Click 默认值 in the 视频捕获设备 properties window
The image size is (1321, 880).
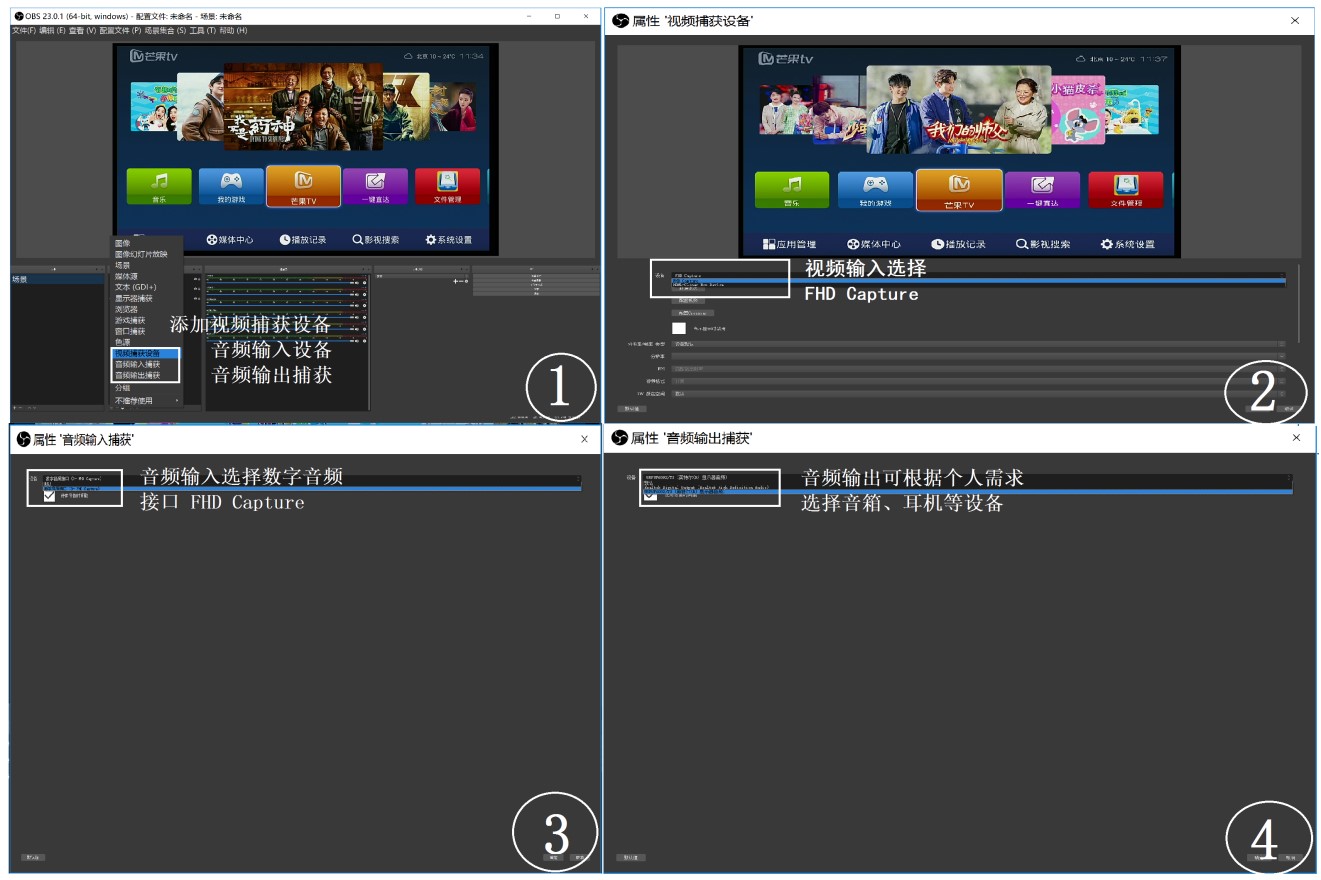coord(631,409)
